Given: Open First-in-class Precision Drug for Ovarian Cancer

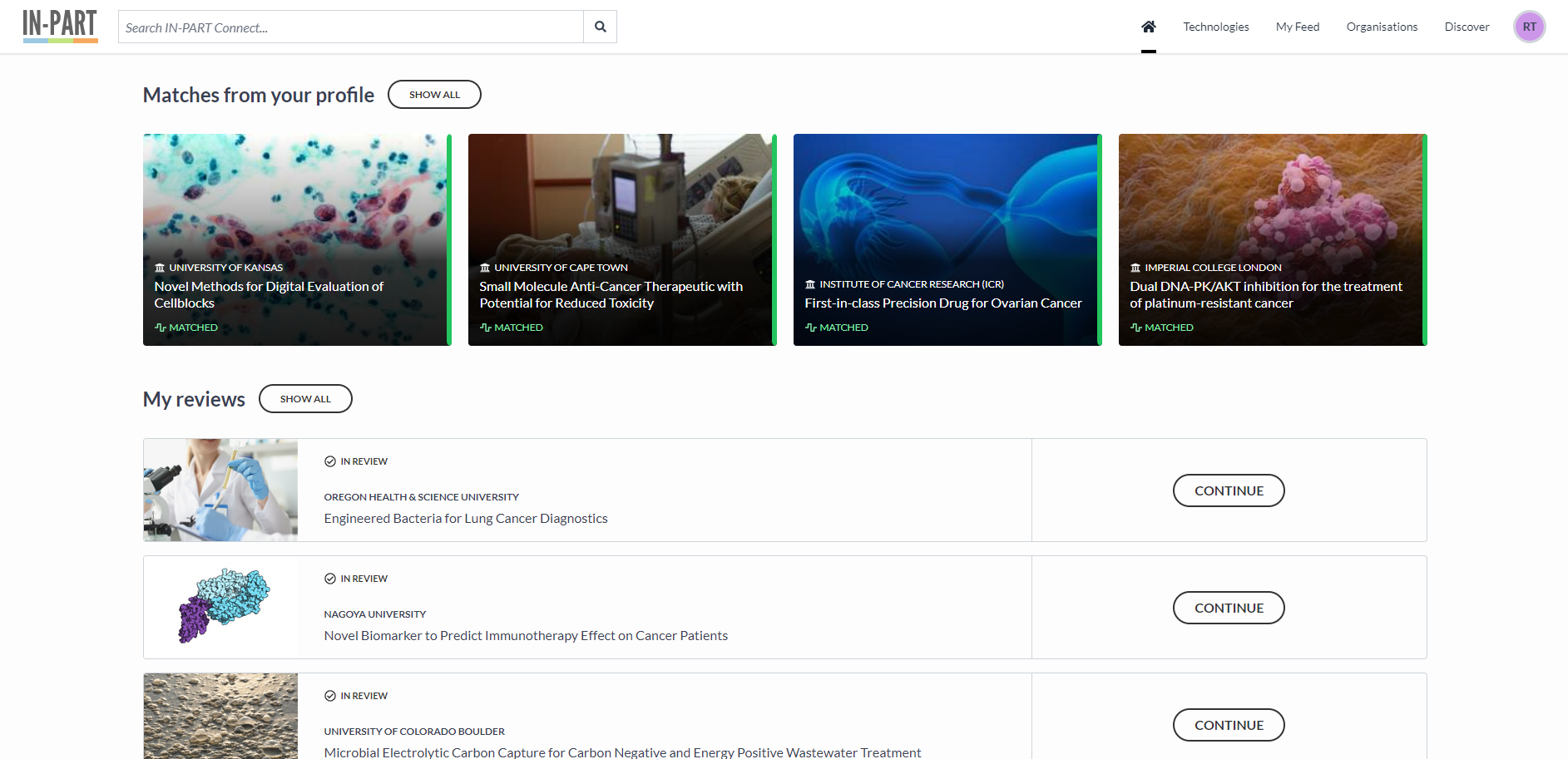Looking at the screenshot, I should (943, 303).
